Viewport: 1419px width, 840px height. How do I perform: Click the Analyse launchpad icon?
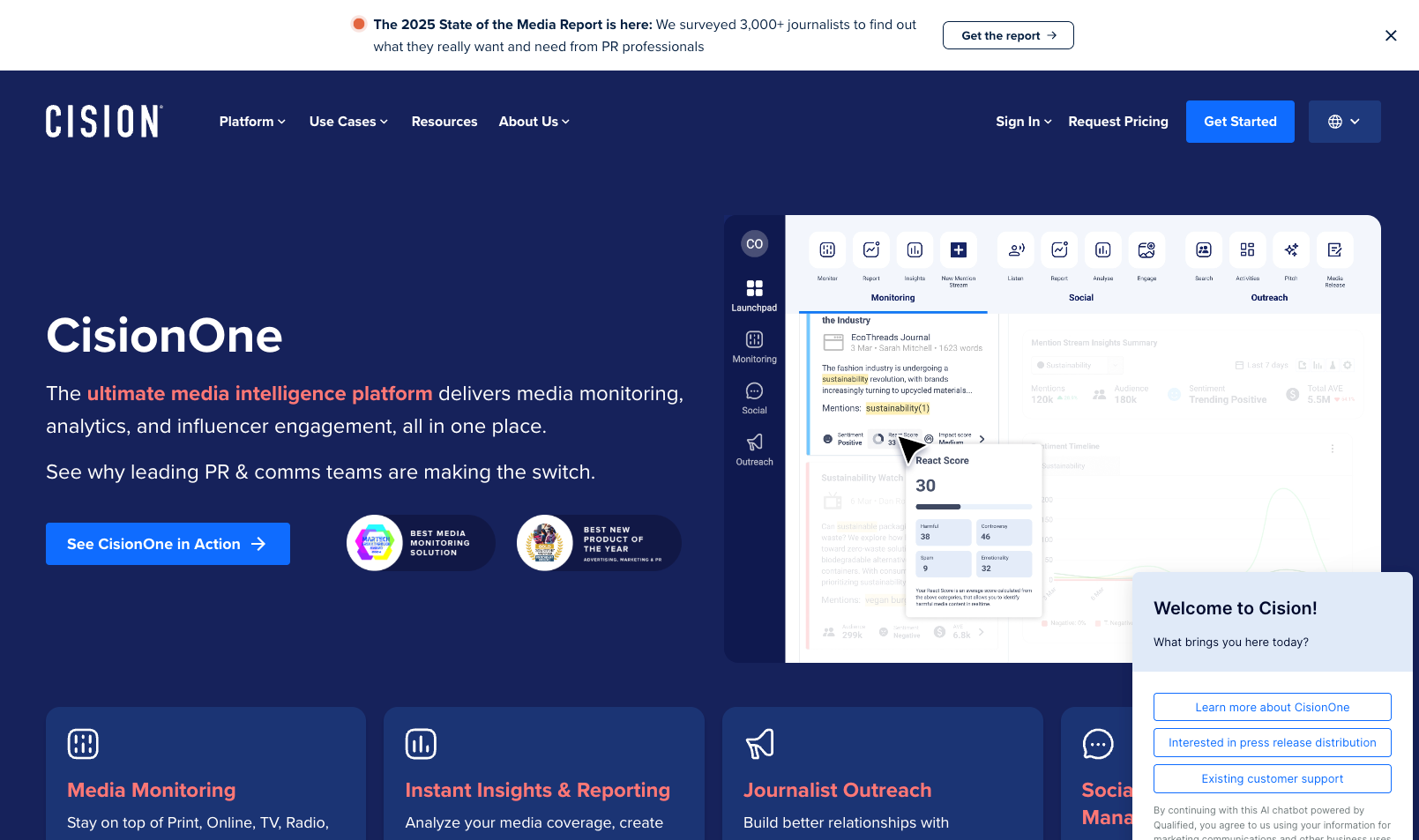click(1103, 250)
